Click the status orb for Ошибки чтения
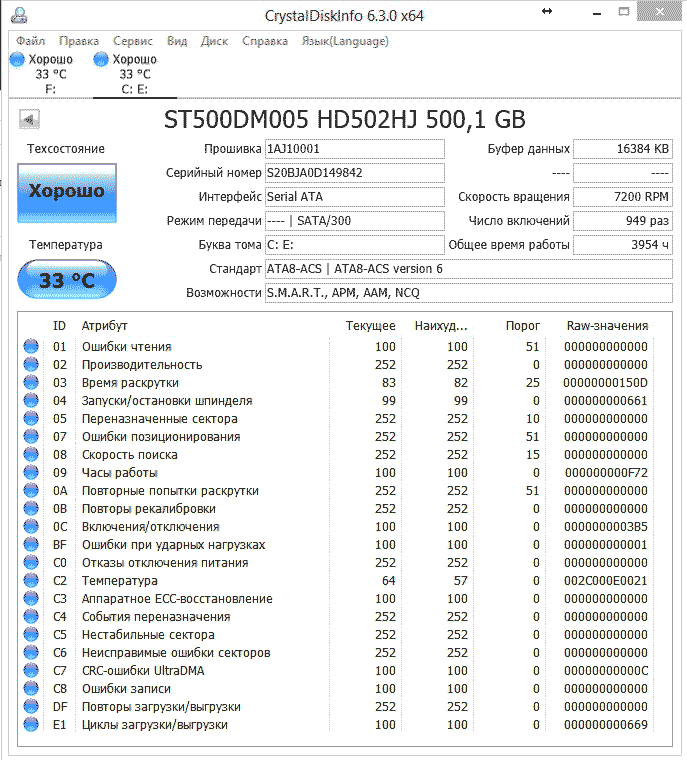687x760 pixels. [31, 347]
